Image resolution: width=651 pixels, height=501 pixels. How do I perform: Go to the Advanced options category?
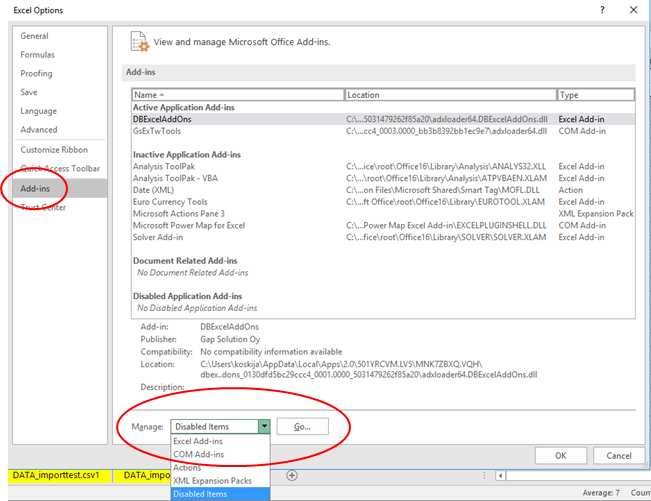click(39, 129)
